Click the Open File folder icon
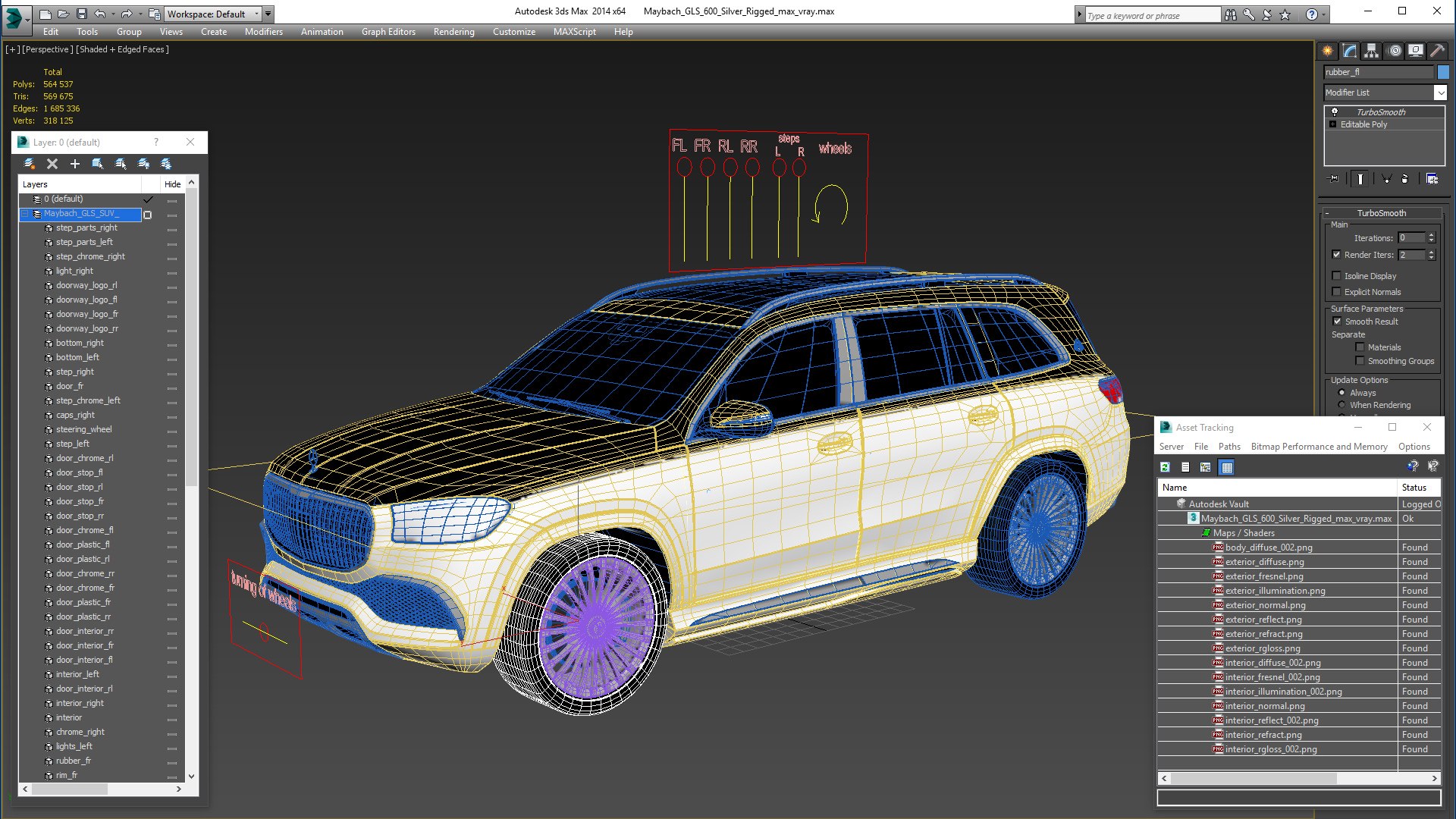The height and width of the screenshot is (819, 1456). pos(64,14)
